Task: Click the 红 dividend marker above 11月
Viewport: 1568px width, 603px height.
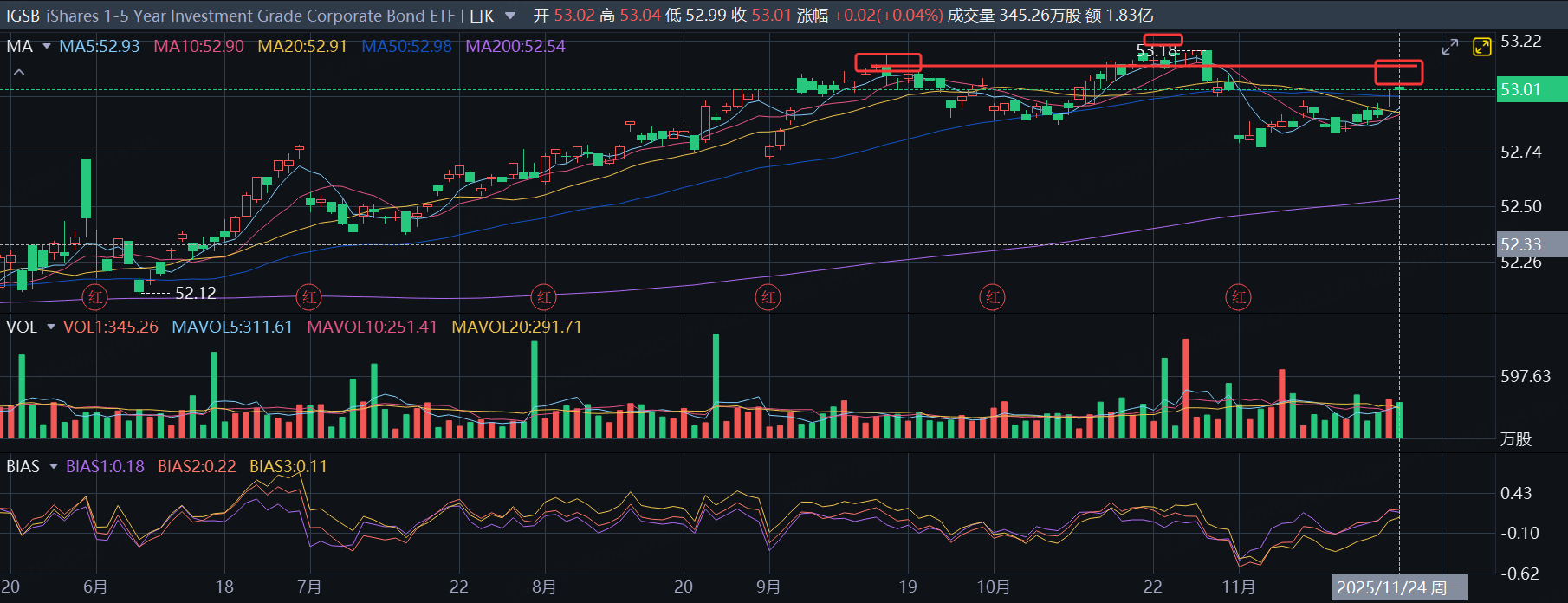Action: coord(1239,297)
